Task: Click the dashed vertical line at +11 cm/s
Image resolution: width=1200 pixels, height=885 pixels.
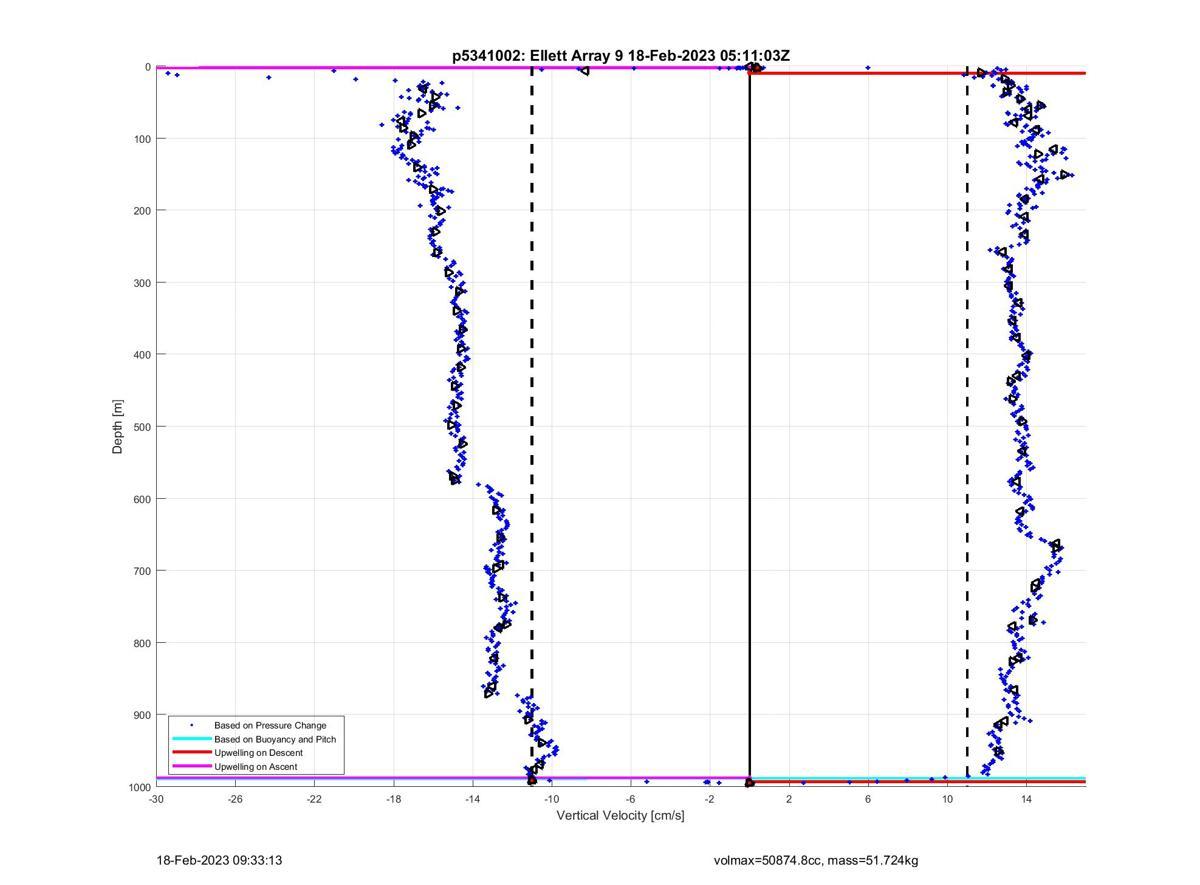Action: coord(967,427)
